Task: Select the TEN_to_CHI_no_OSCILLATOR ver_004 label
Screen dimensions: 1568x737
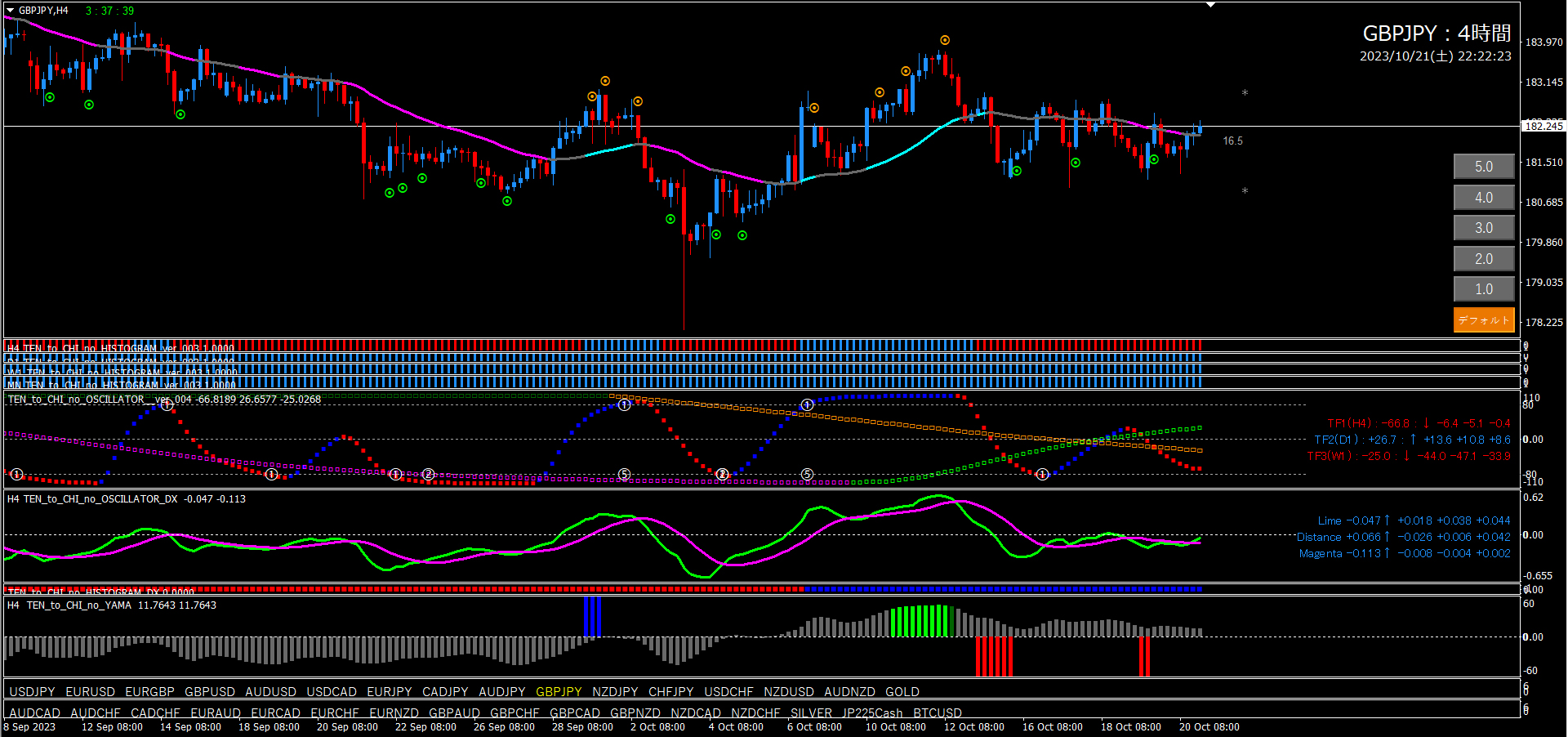Action: [164, 400]
